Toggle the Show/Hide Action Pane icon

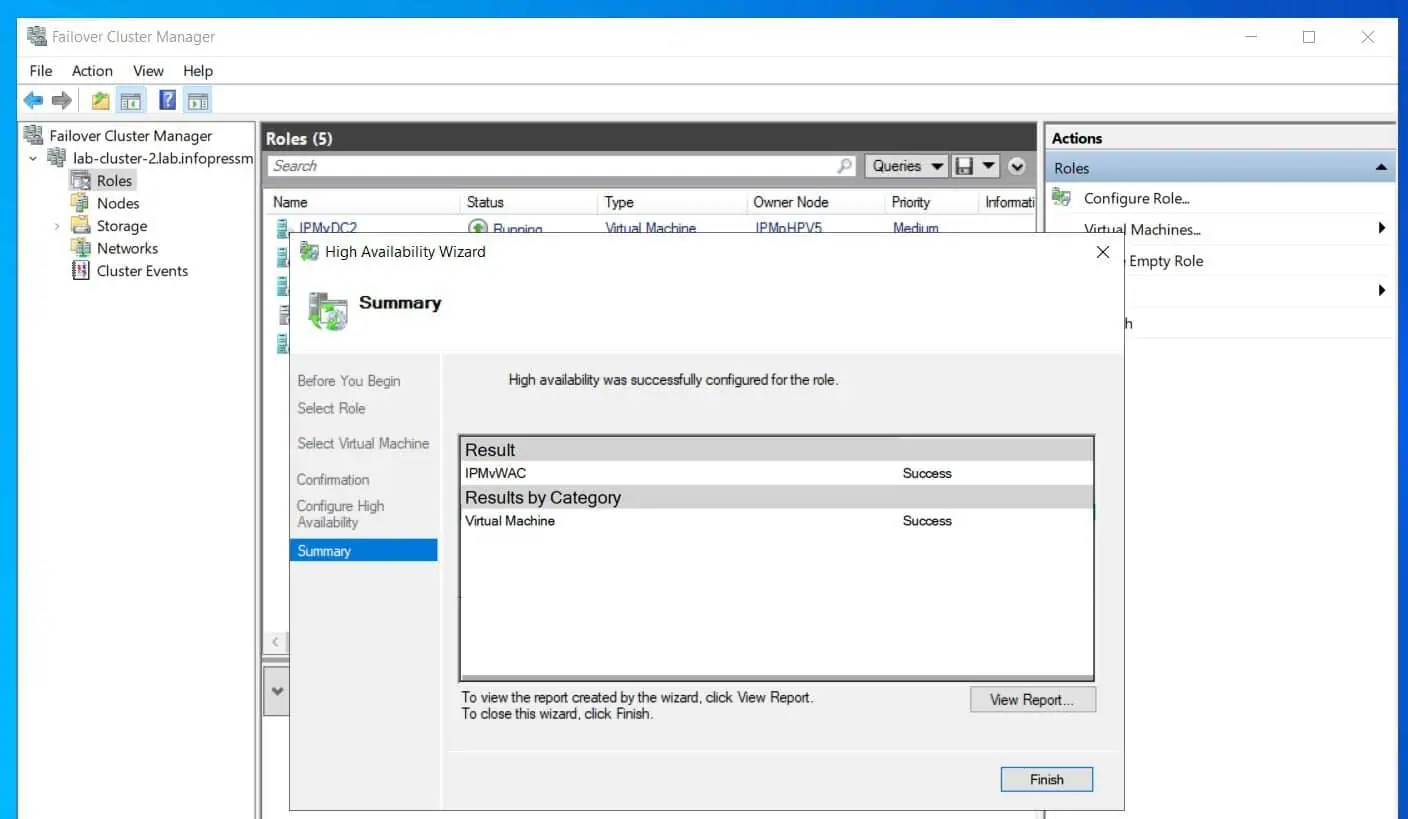(198, 100)
